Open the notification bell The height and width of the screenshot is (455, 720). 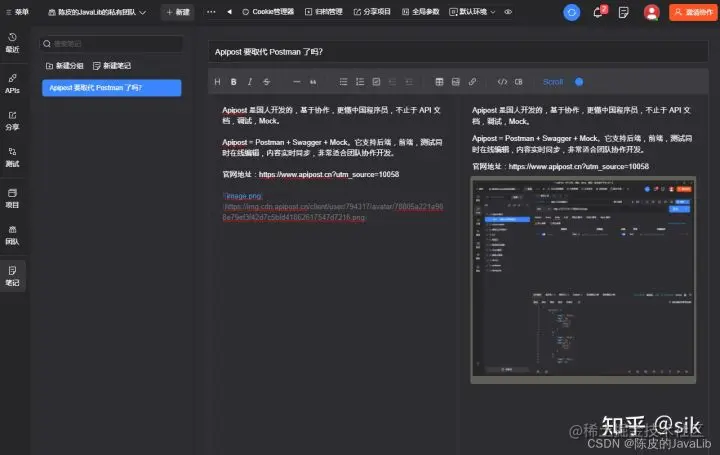(x=598, y=12)
